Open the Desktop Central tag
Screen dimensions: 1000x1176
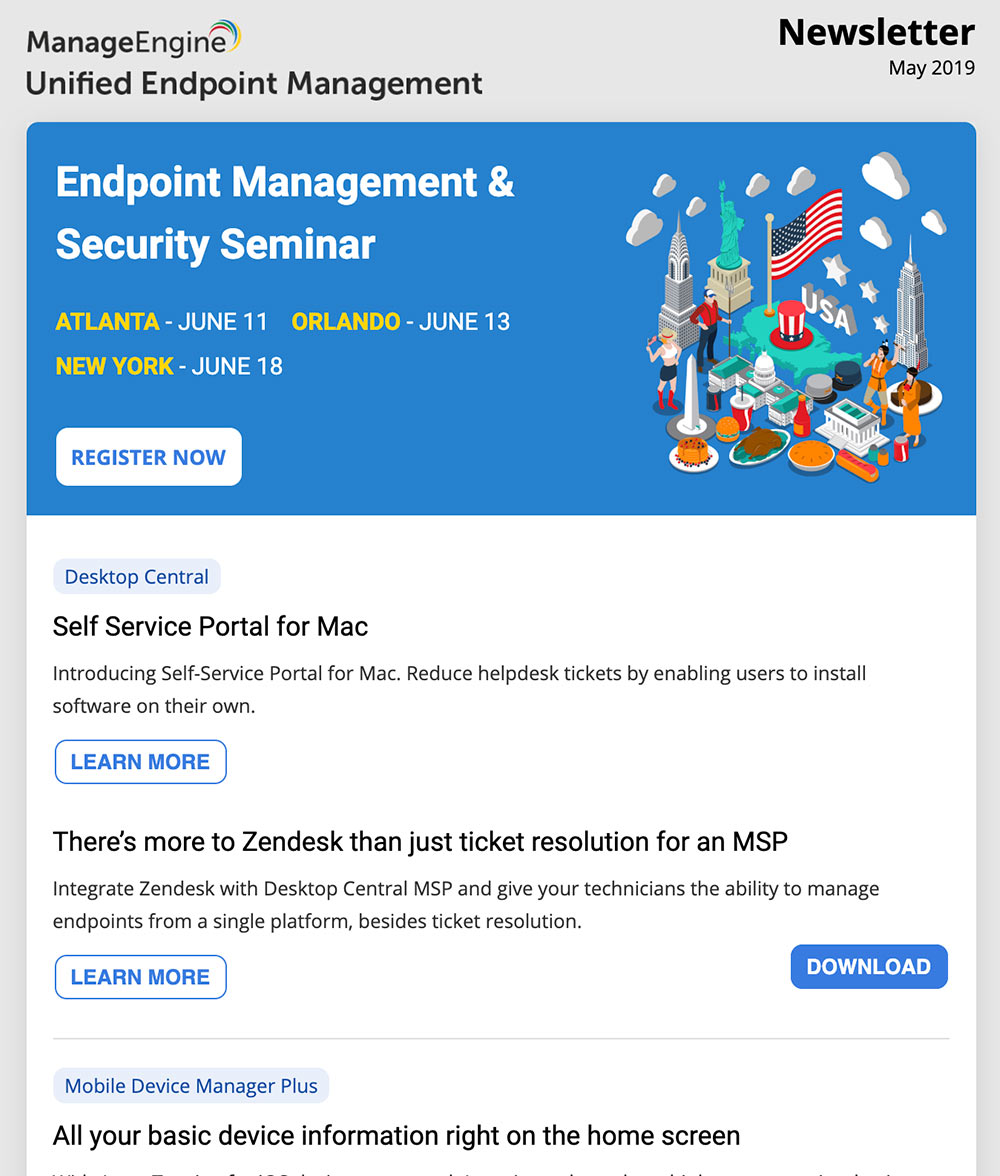point(137,576)
